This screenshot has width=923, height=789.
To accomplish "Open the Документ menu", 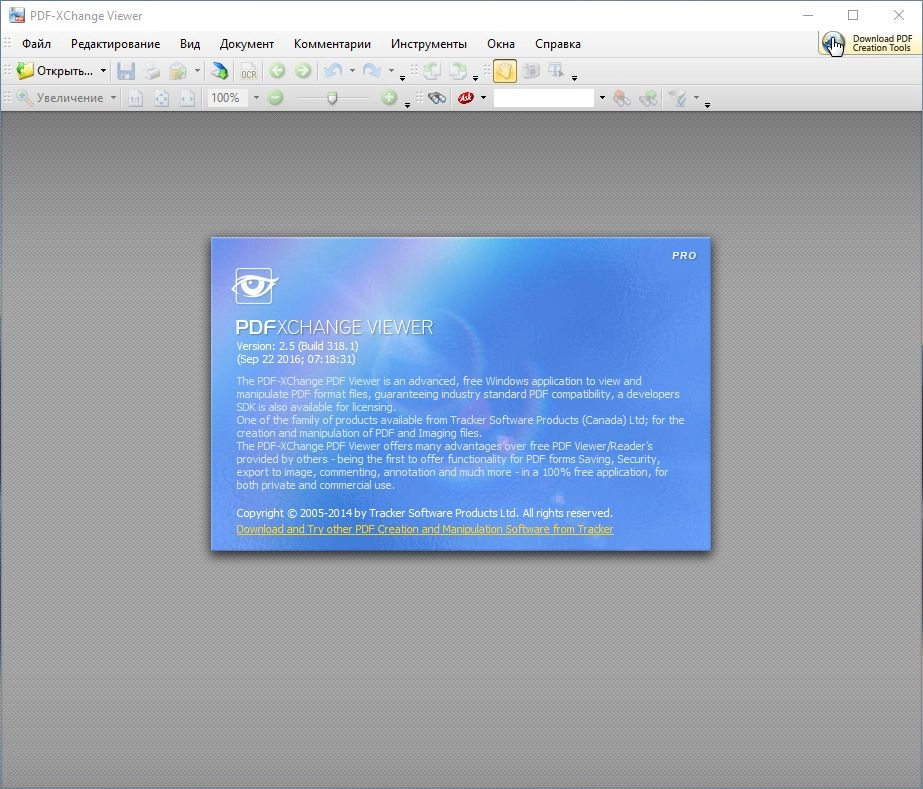I will pyautogui.click(x=247, y=44).
